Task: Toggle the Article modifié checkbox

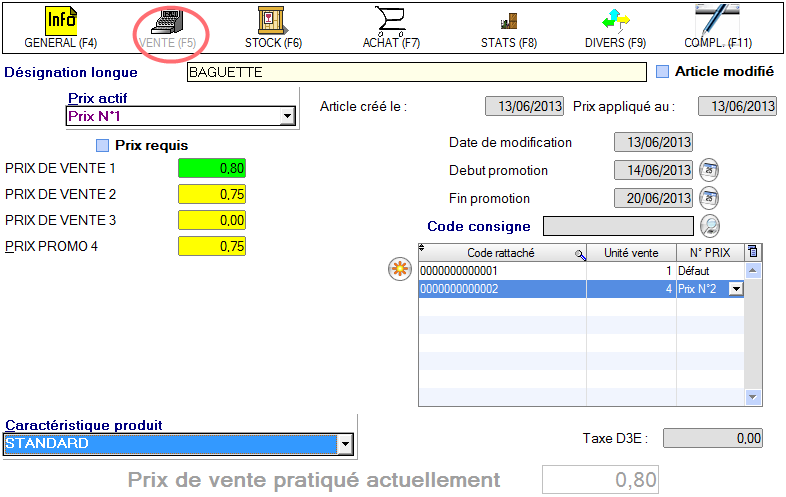Action: coord(662,72)
